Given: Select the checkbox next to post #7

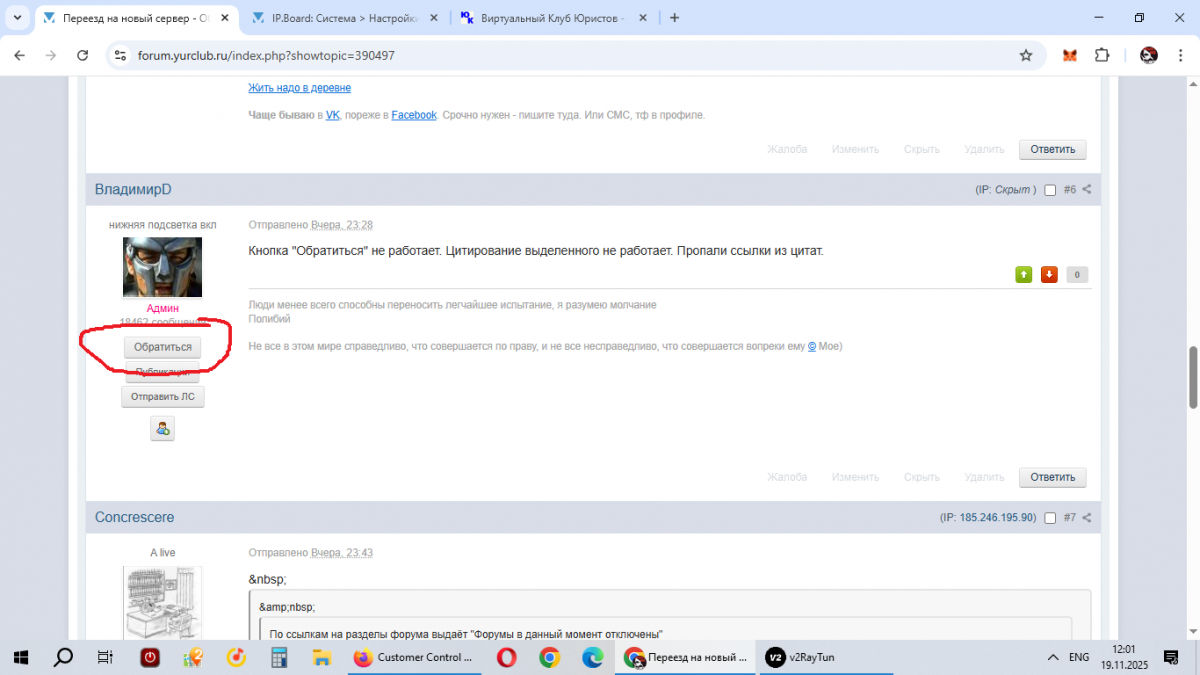Looking at the screenshot, I should pos(1050,518).
